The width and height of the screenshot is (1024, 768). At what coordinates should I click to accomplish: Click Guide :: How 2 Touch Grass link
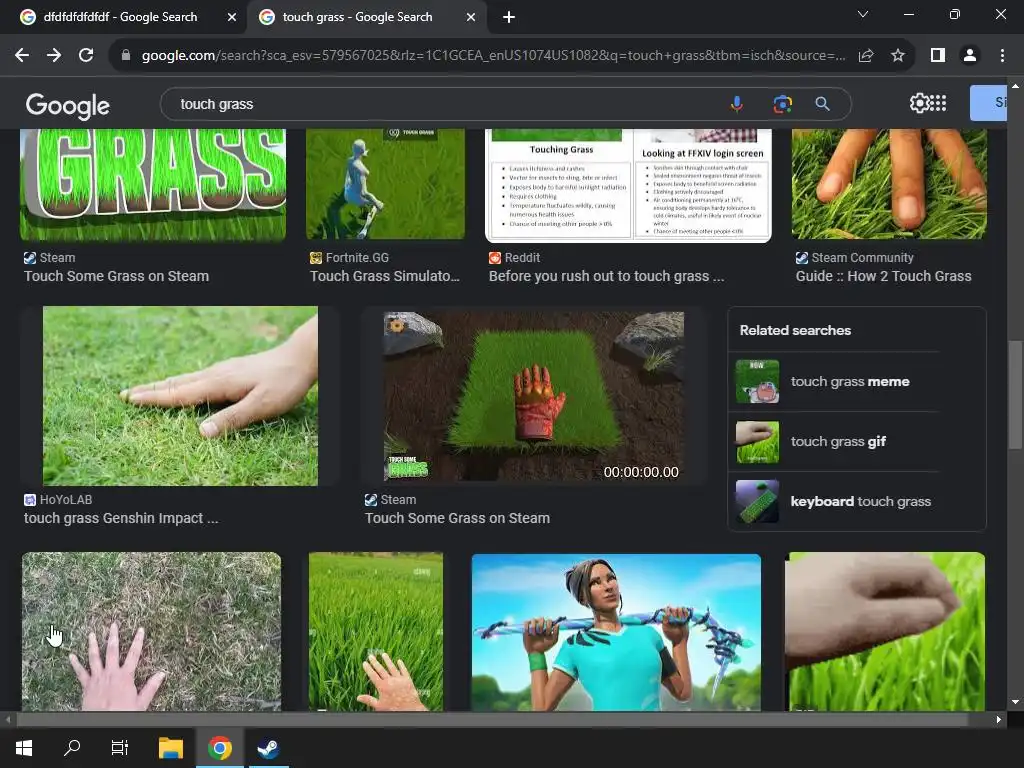pos(883,276)
